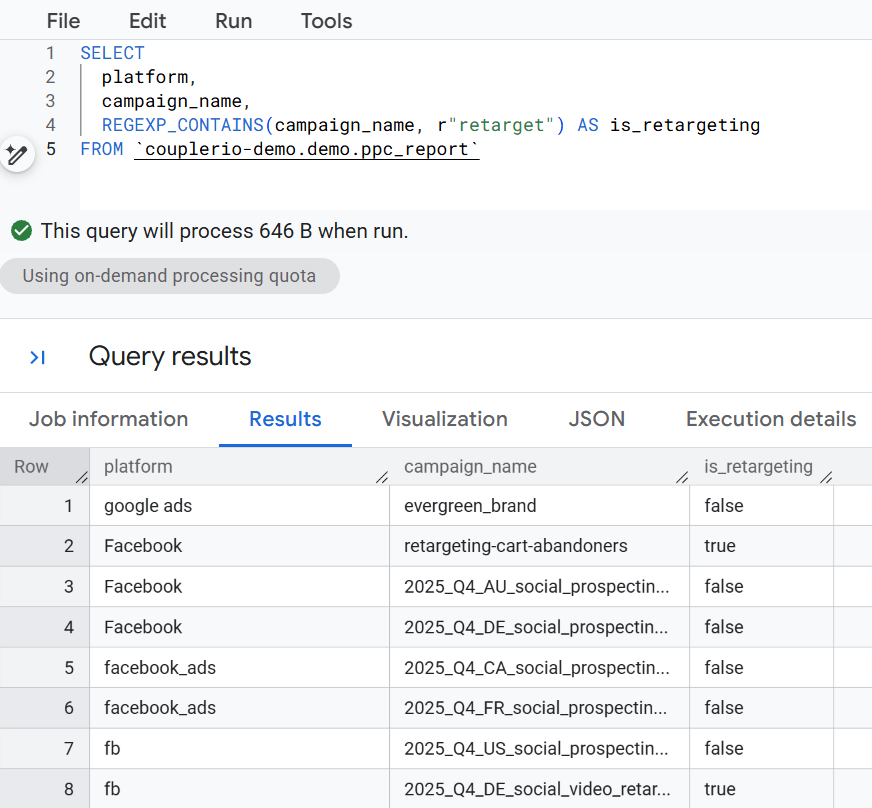Click the fb cell in row 7

pos(240,748)
